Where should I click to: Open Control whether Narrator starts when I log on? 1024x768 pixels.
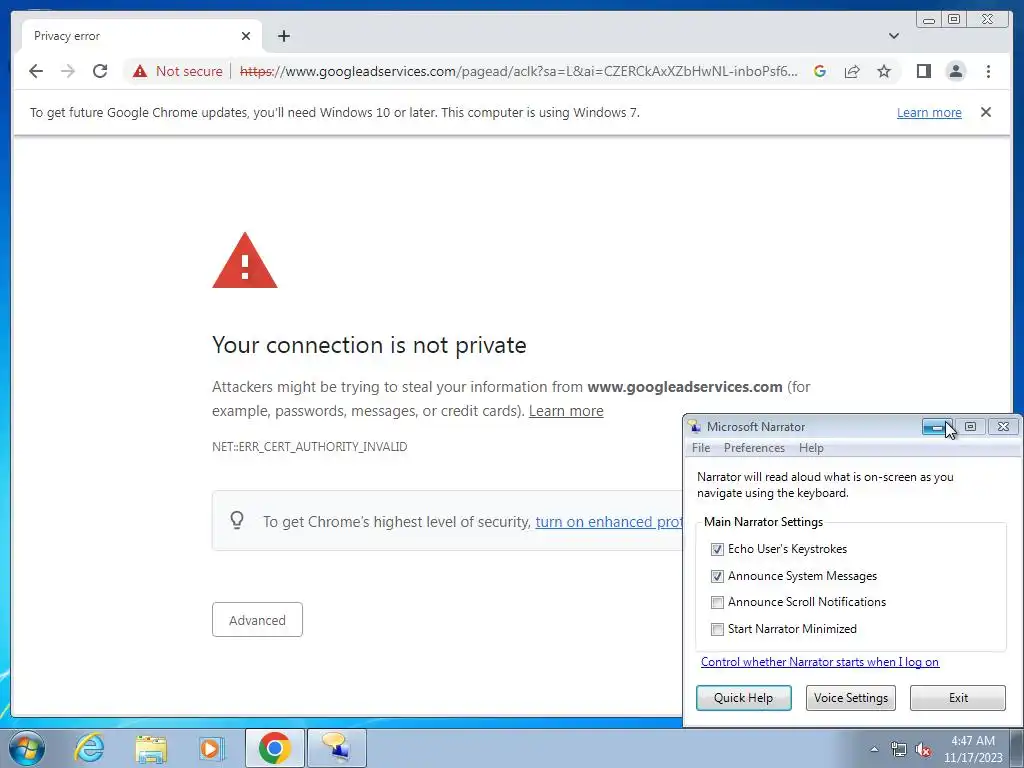pyautogui.click(x=820, y=662)
